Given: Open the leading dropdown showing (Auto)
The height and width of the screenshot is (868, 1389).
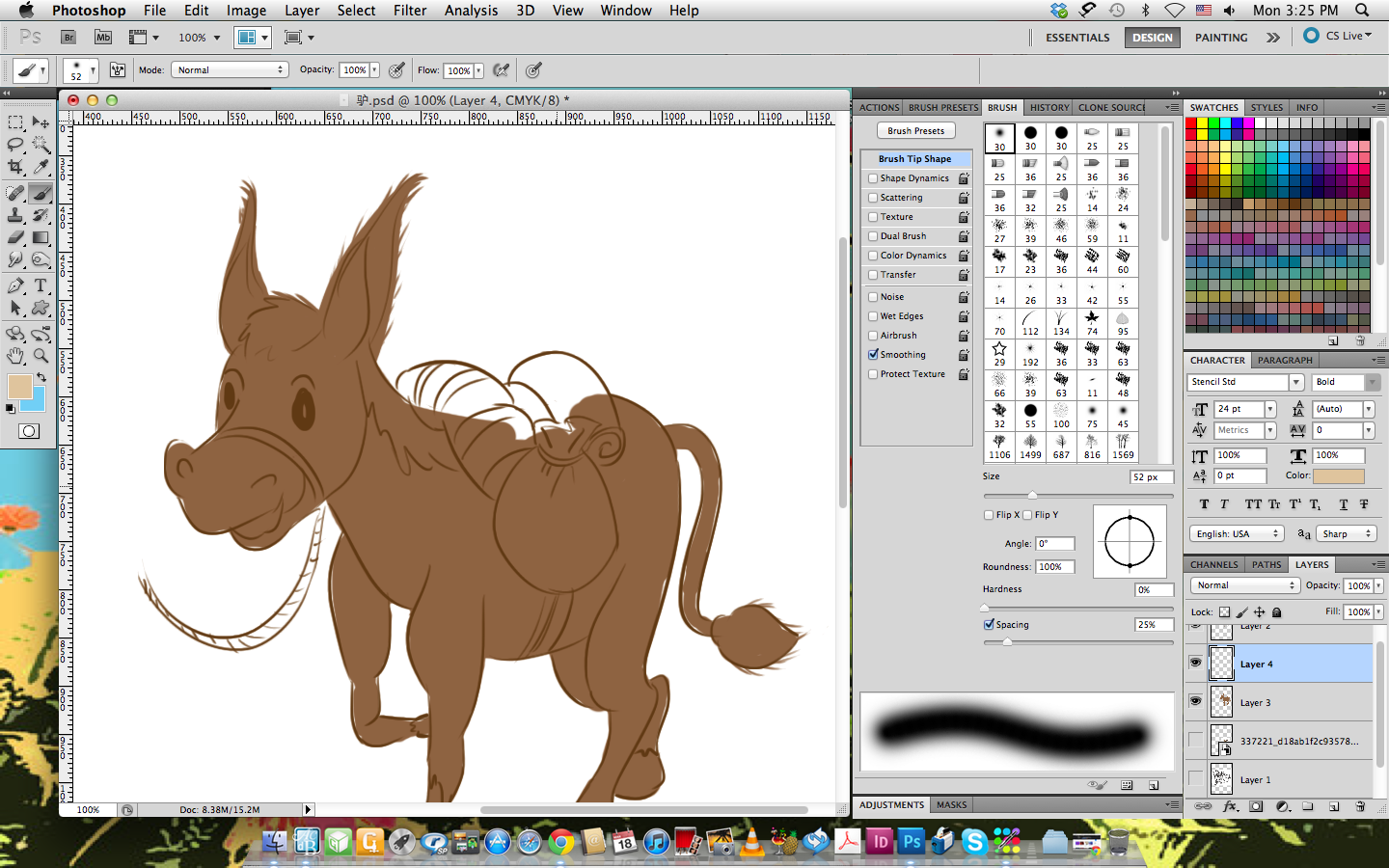Looking at the screenshot, I should tap(1369, 409).
